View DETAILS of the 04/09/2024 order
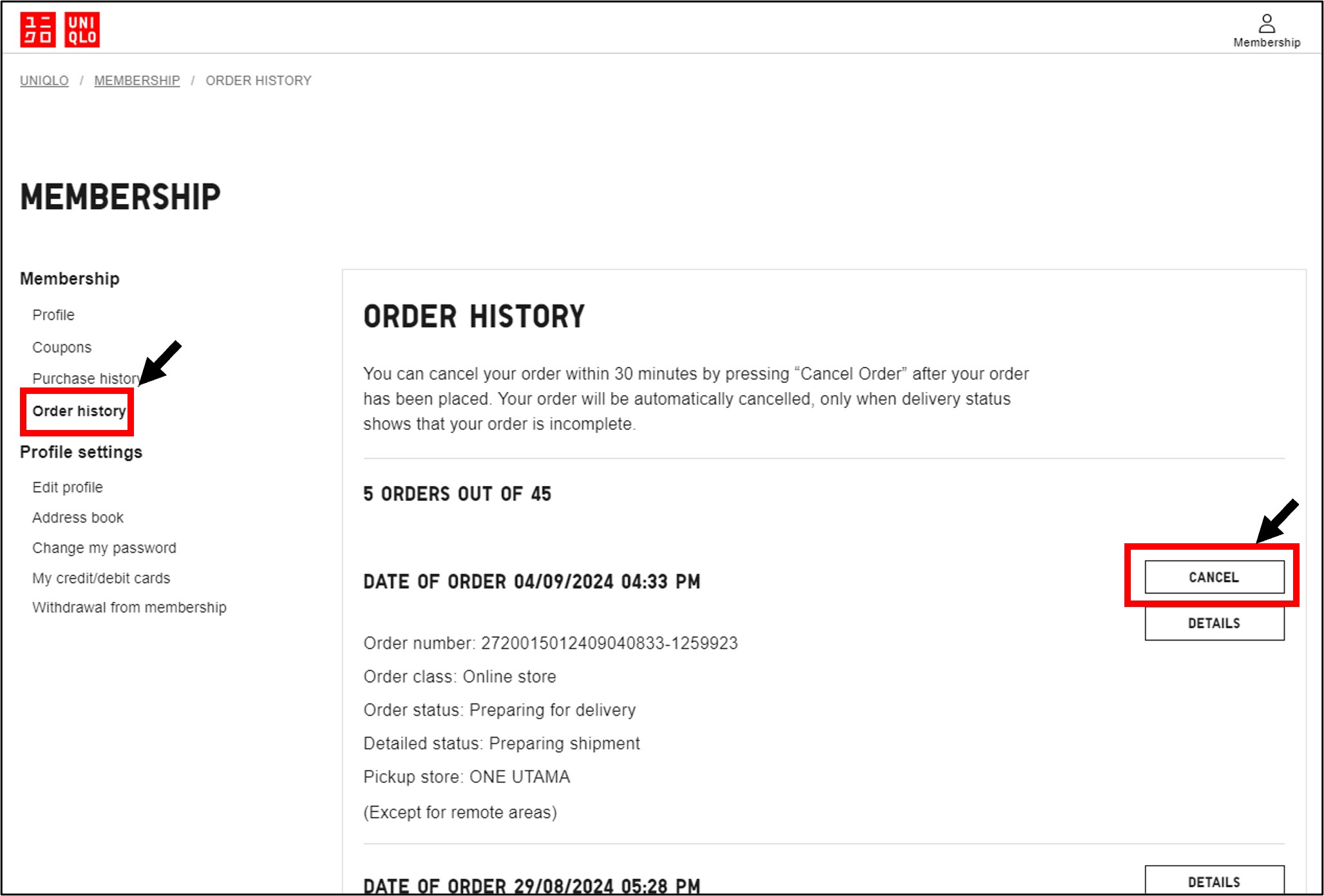The height and width of the screenshot is (896, 1324). tap(1214, 623)
